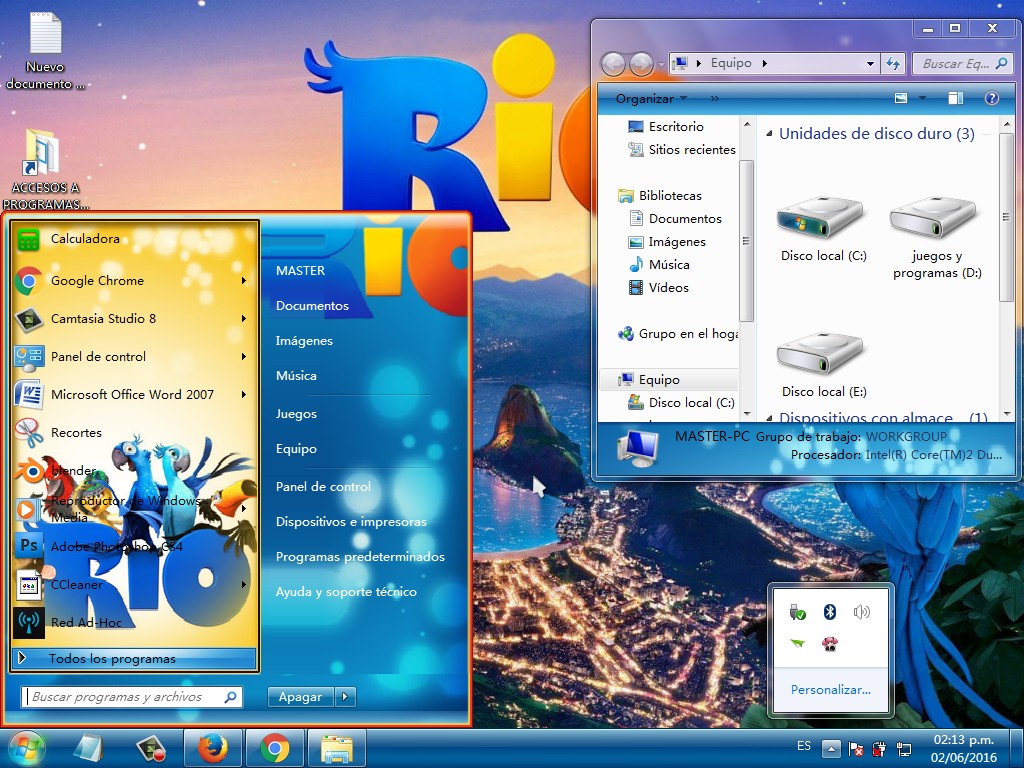Launch blender from Start menu
The image size is (1024, 768).
pos(134,470)
